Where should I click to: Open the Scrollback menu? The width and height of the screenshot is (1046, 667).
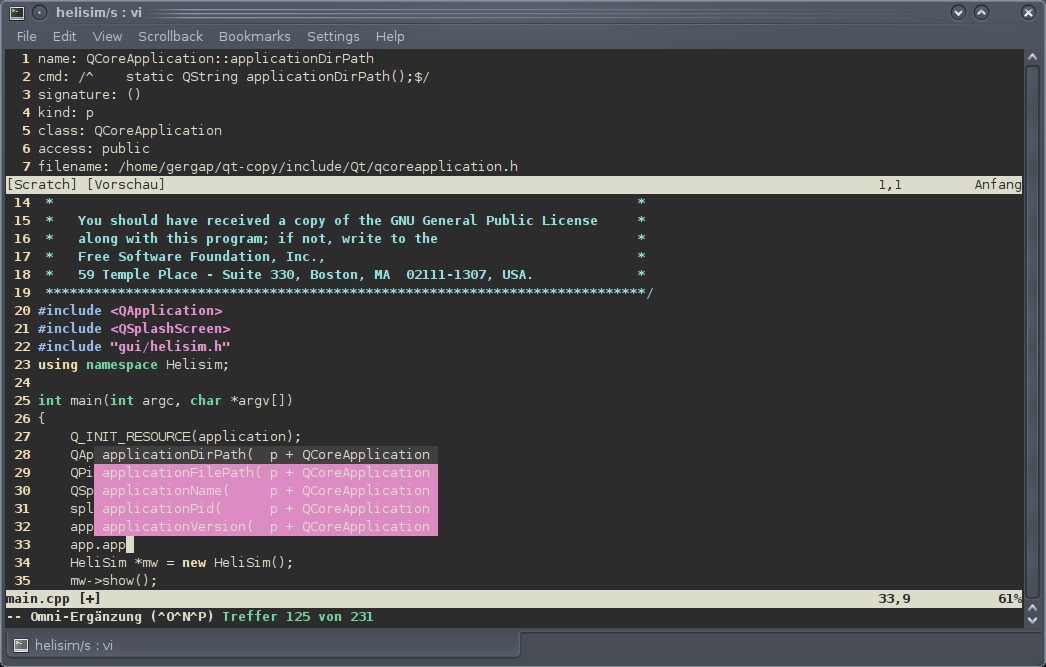[170, 37]
